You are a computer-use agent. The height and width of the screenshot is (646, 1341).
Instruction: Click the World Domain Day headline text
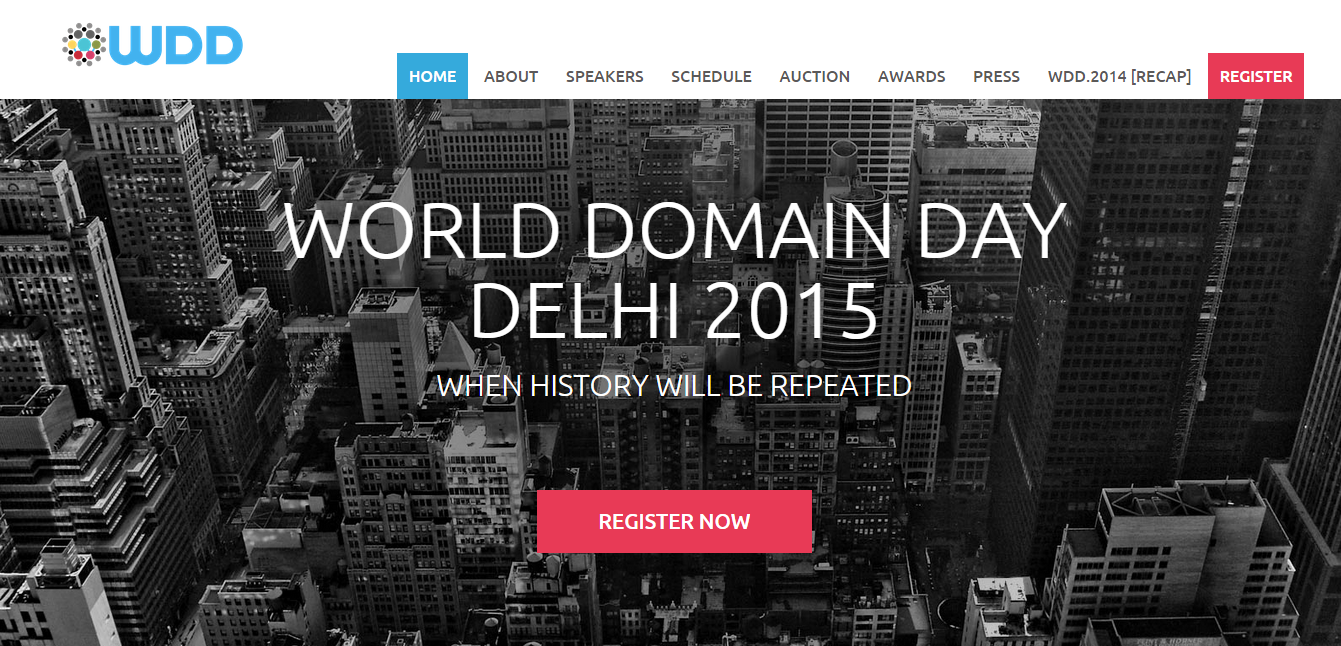pos(674,232)
